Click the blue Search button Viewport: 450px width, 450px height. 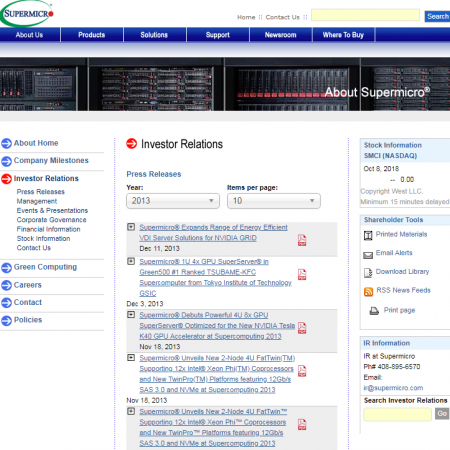(437, 16)
